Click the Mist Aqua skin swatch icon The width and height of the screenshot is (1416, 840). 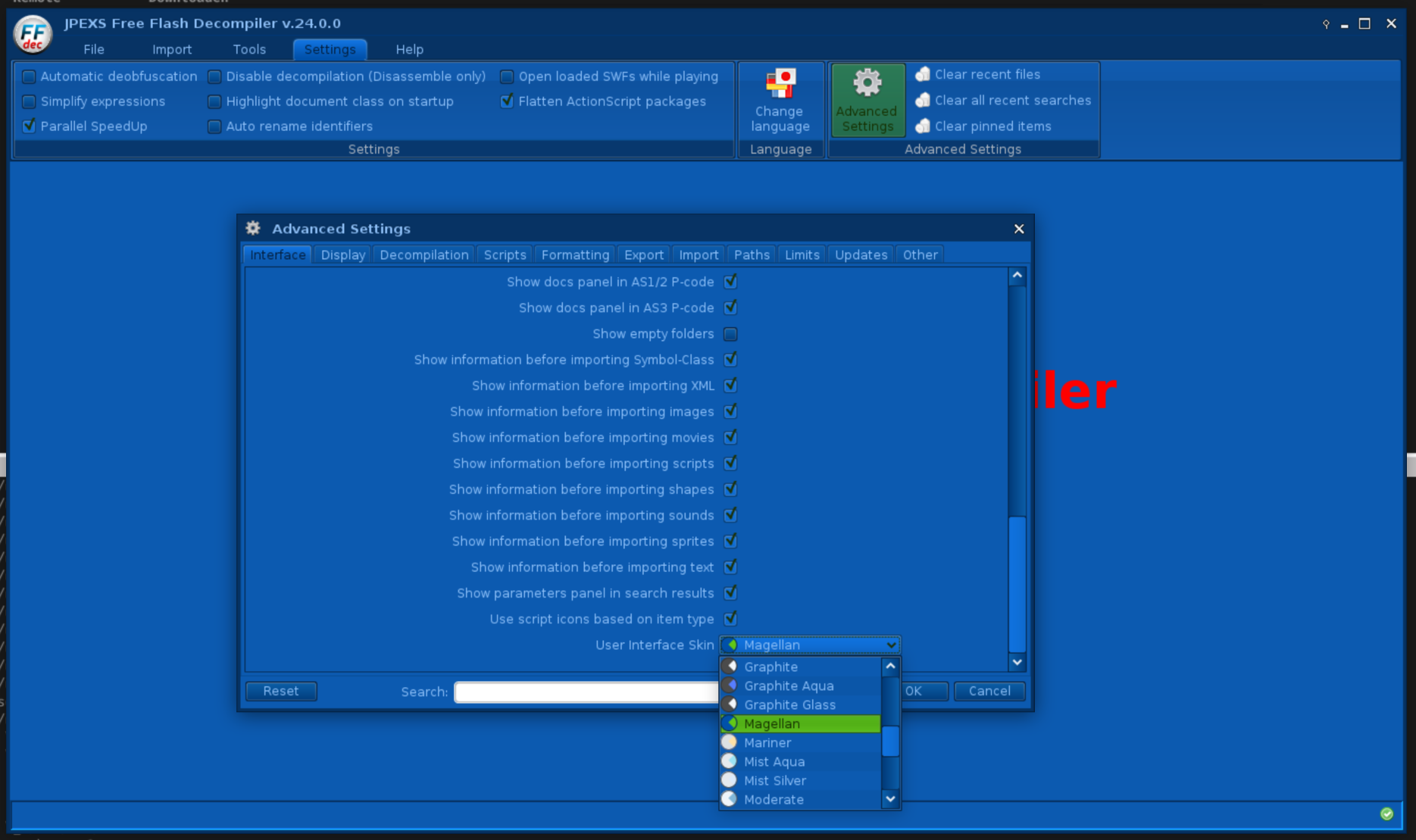pyautogui.click(x=729, y=761)
